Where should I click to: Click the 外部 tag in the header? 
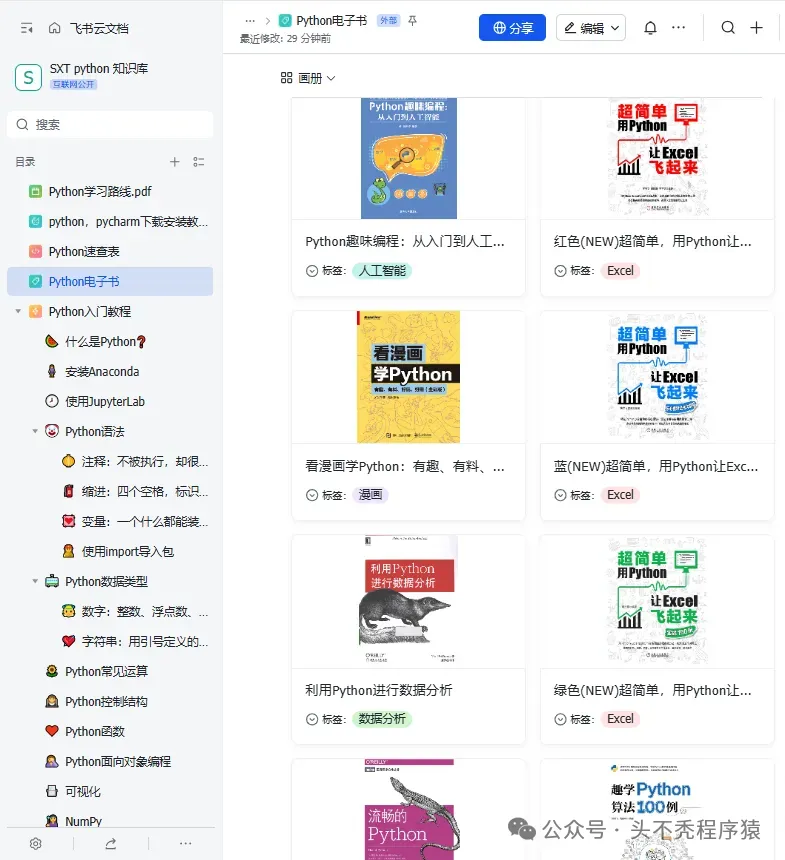coord(388,21)
